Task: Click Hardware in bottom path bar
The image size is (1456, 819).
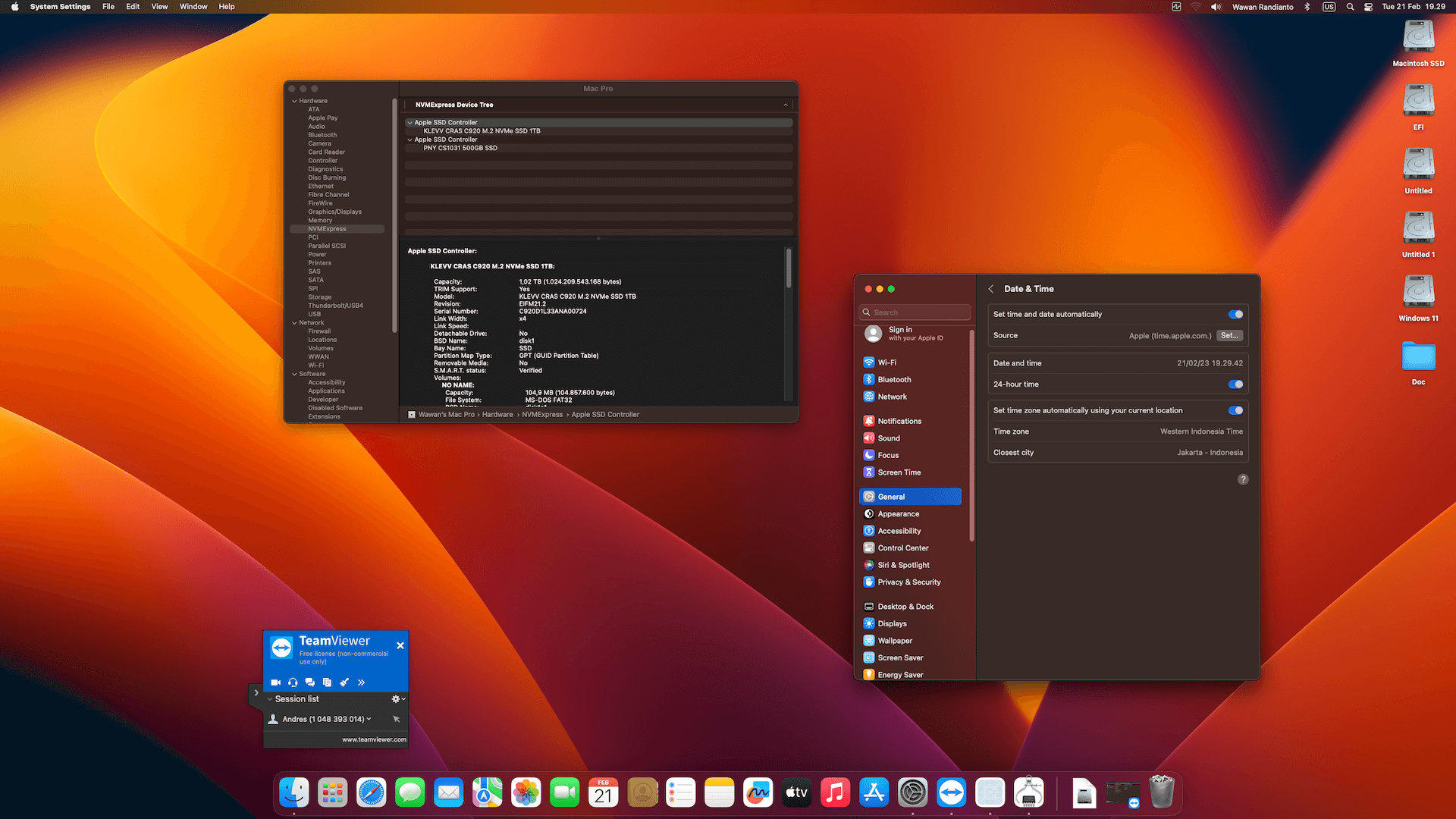Action: coord(497,415)
